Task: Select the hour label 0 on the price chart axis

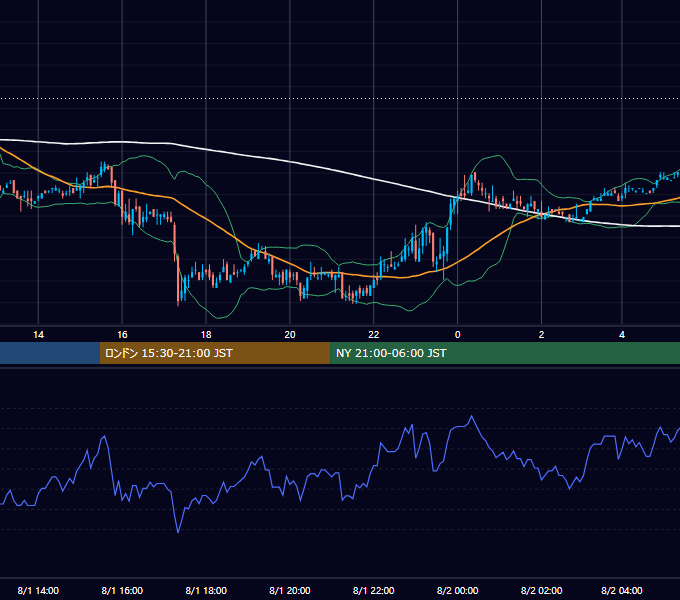Action: pyautogui.click(x=457, y=335)
